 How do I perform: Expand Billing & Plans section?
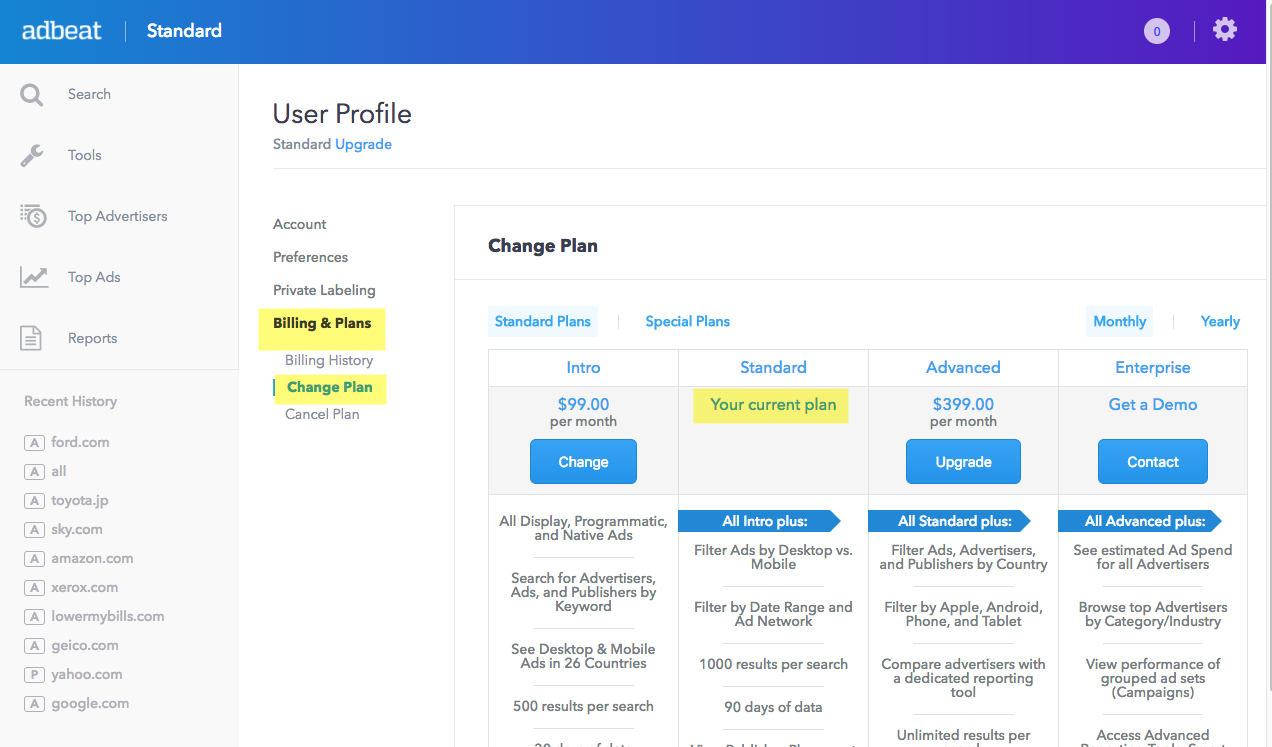click(x=322, y=323)
